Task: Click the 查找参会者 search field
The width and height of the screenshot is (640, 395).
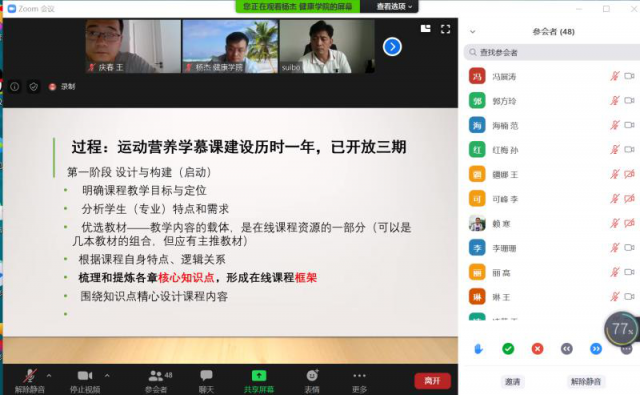Action: coord(552,52)
